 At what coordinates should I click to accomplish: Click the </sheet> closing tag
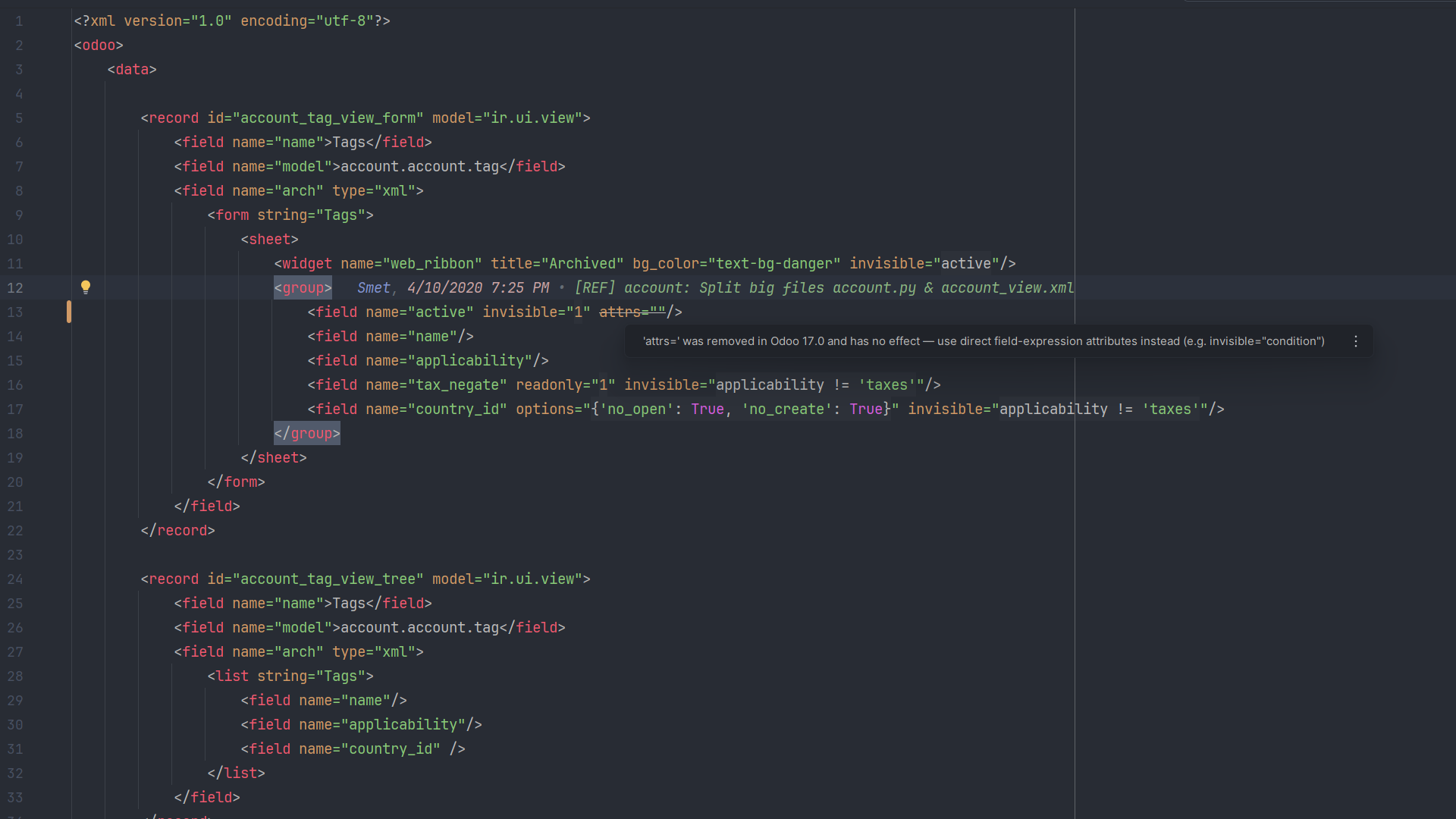(274, 457)
